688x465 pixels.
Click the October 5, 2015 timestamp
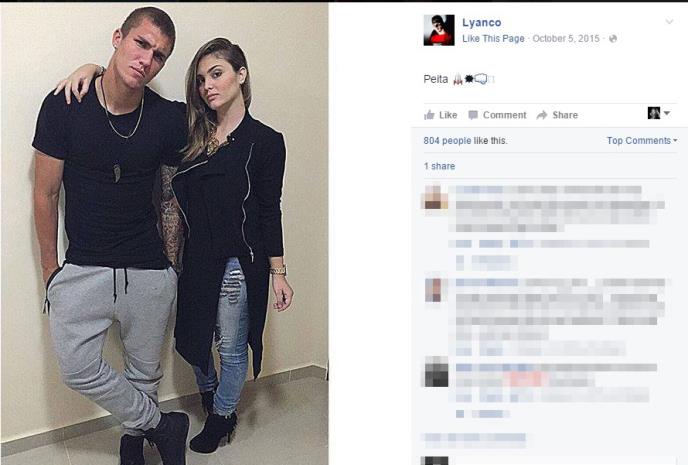click(566, 39)
